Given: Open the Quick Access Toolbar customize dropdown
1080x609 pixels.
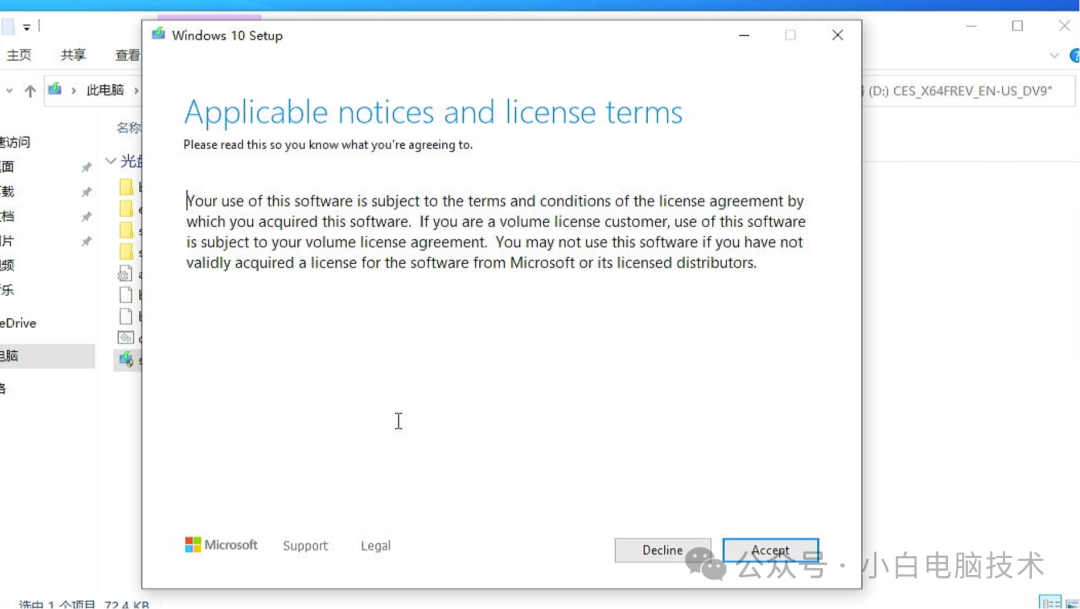Looking at the screenshot, I should (x=27, y=28).
